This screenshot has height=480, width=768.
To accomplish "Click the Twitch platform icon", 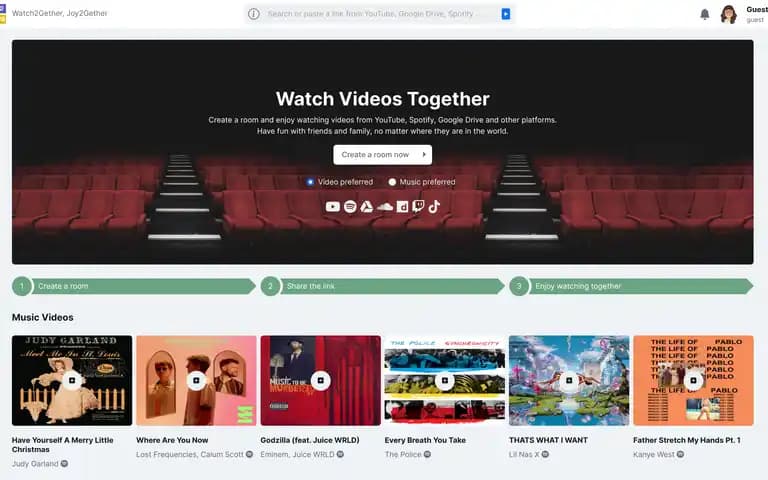I will [x=418, y=206].
